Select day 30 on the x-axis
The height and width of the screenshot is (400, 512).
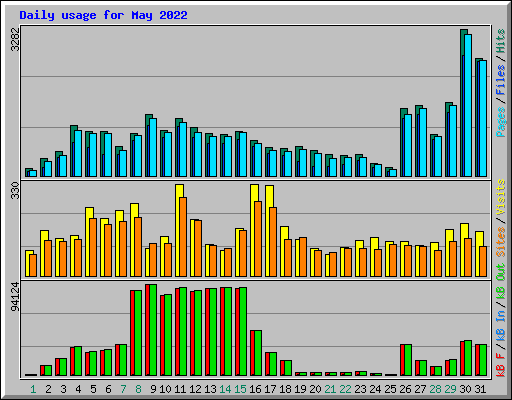pos(465,389)
